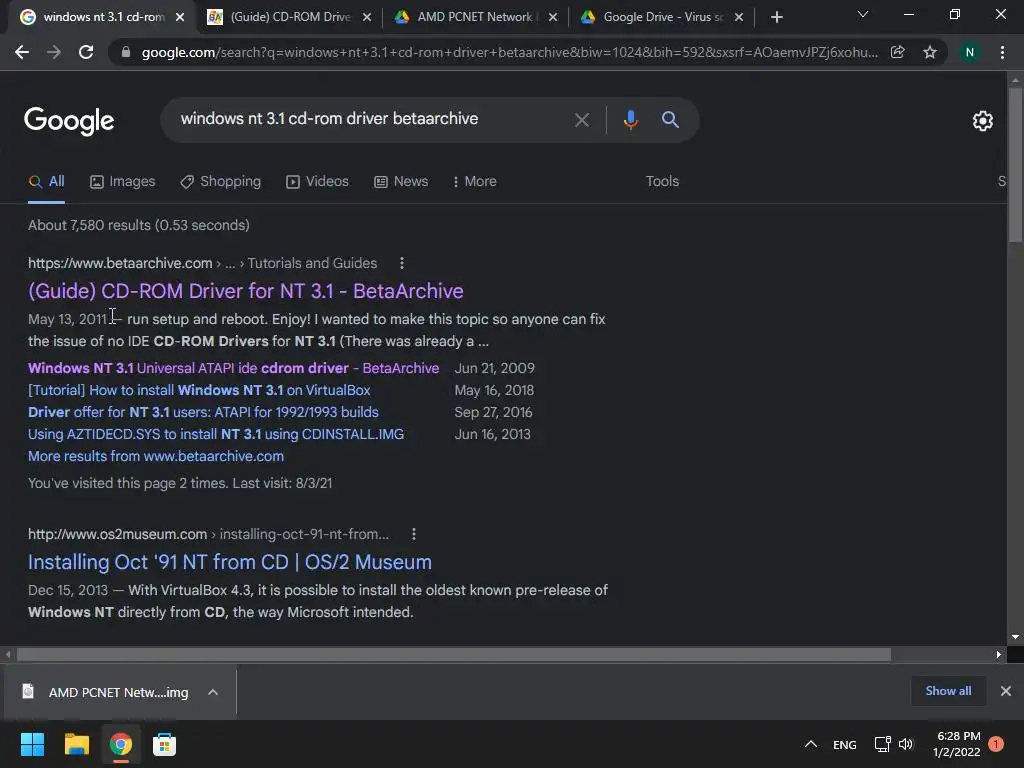Open Windows NT 3.1 Universal ATAPI link
The width and height of the screenshot is (1024, 768).
point(233,368)
